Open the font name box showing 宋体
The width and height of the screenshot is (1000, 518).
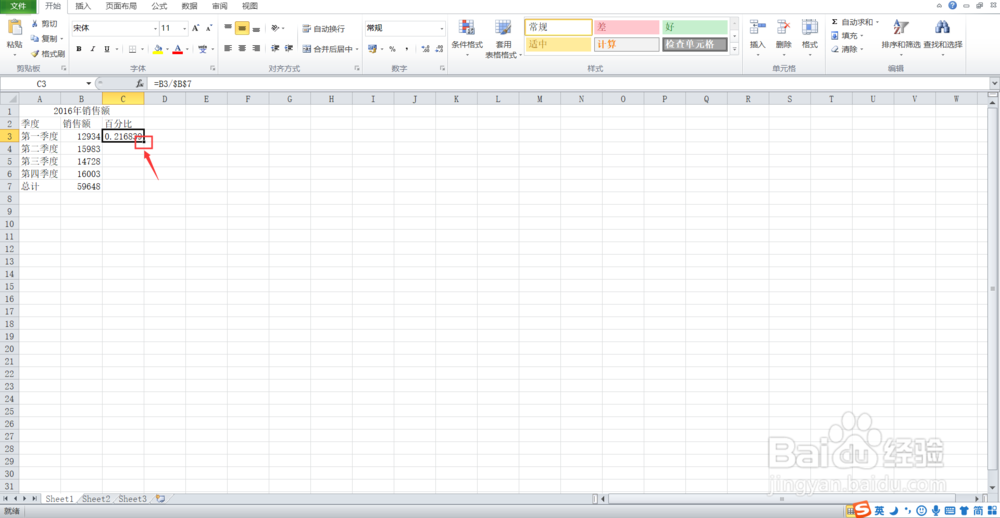115,29
